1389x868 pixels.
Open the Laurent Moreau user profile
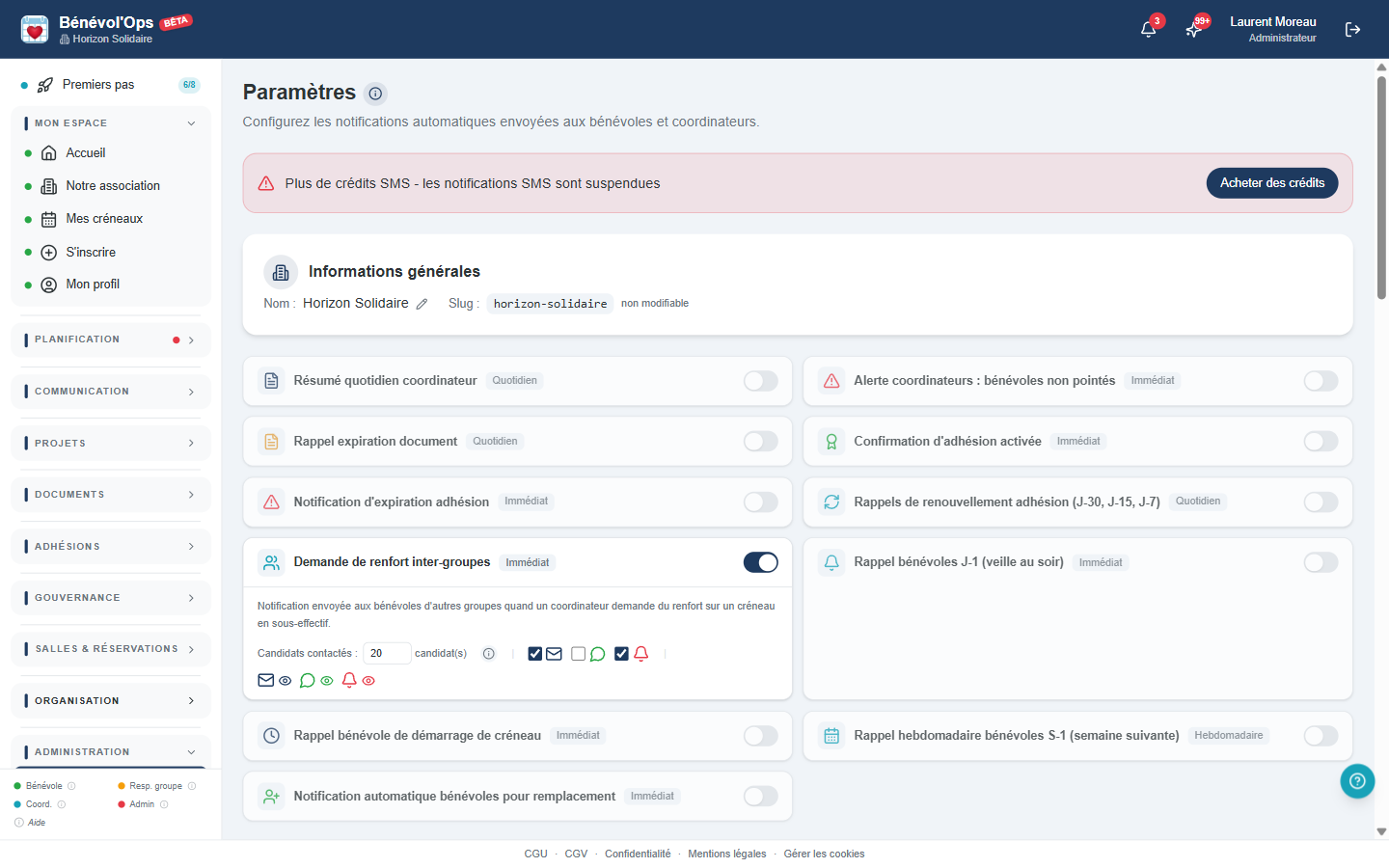point(1273,29)
